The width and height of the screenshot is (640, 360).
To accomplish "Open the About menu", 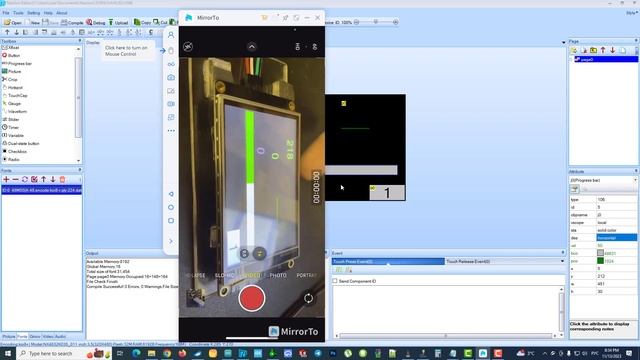I will click(x=62, y=13).
